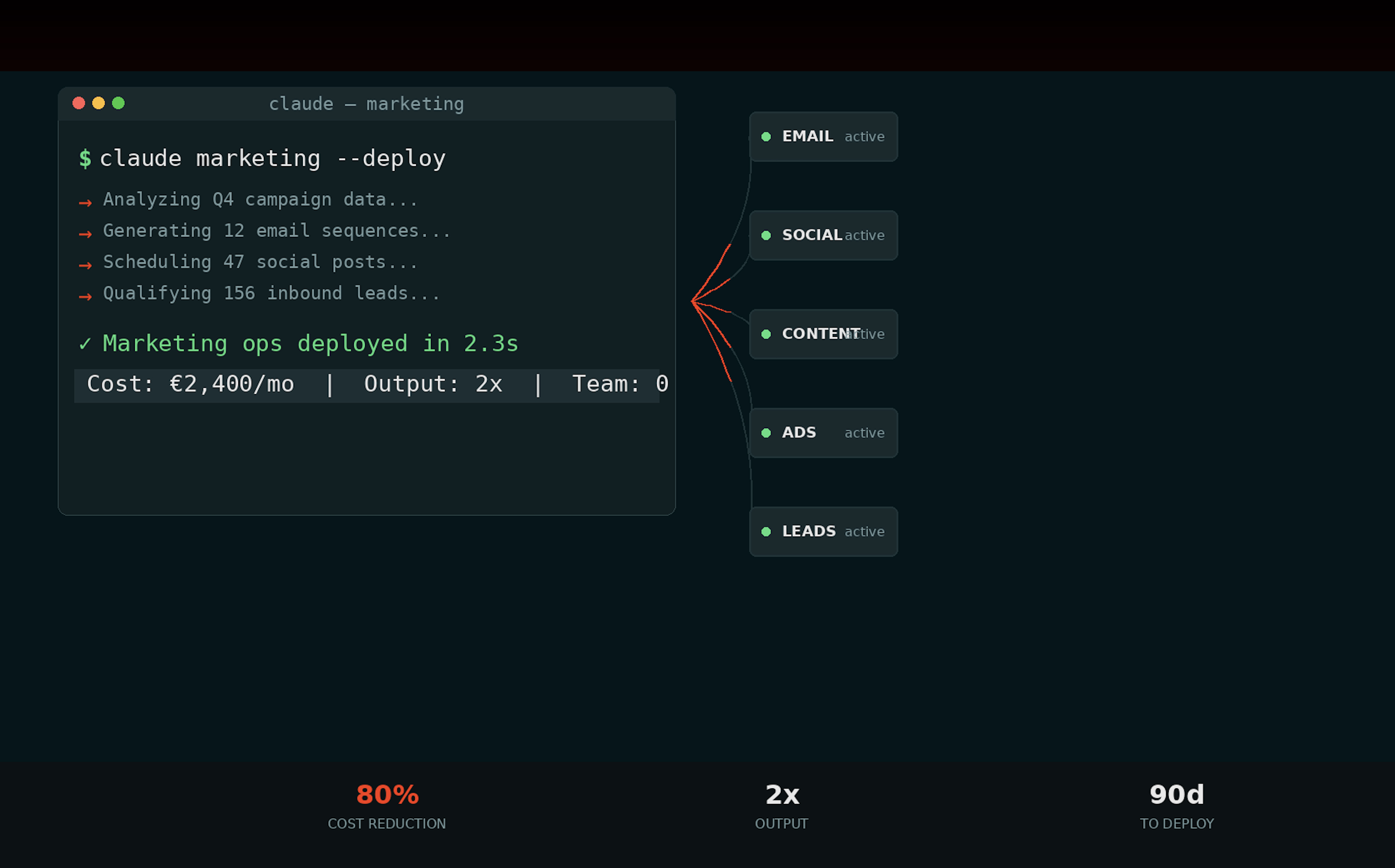This screenshot has height=868, width=1395.
Task: Select the EMAIL channel card
Action: (x=823, y=137)
